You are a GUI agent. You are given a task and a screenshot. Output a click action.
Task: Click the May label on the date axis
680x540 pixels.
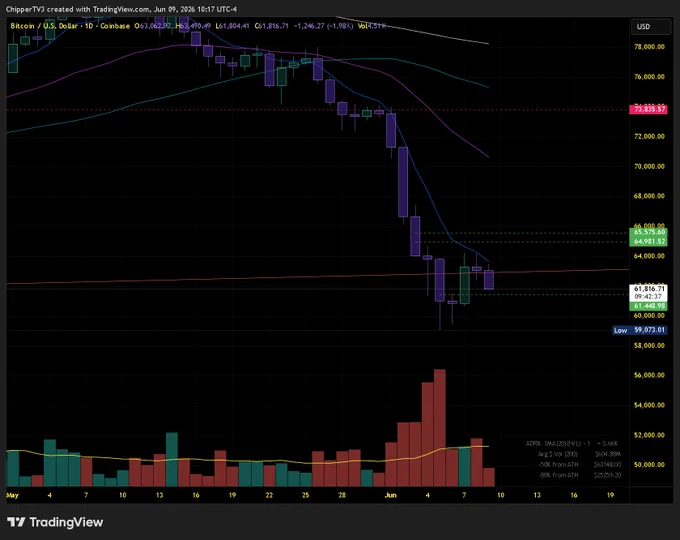point(13,495)
